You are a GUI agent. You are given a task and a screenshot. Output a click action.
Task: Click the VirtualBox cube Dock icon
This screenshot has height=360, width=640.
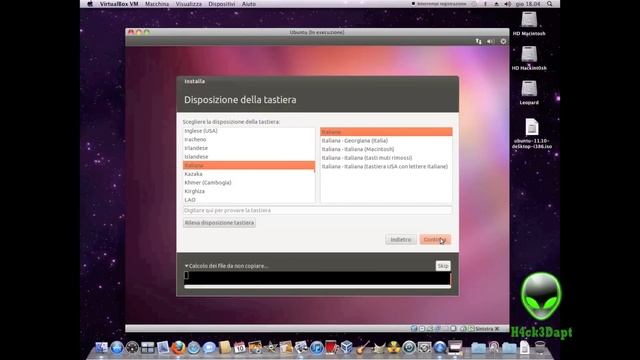347,347
